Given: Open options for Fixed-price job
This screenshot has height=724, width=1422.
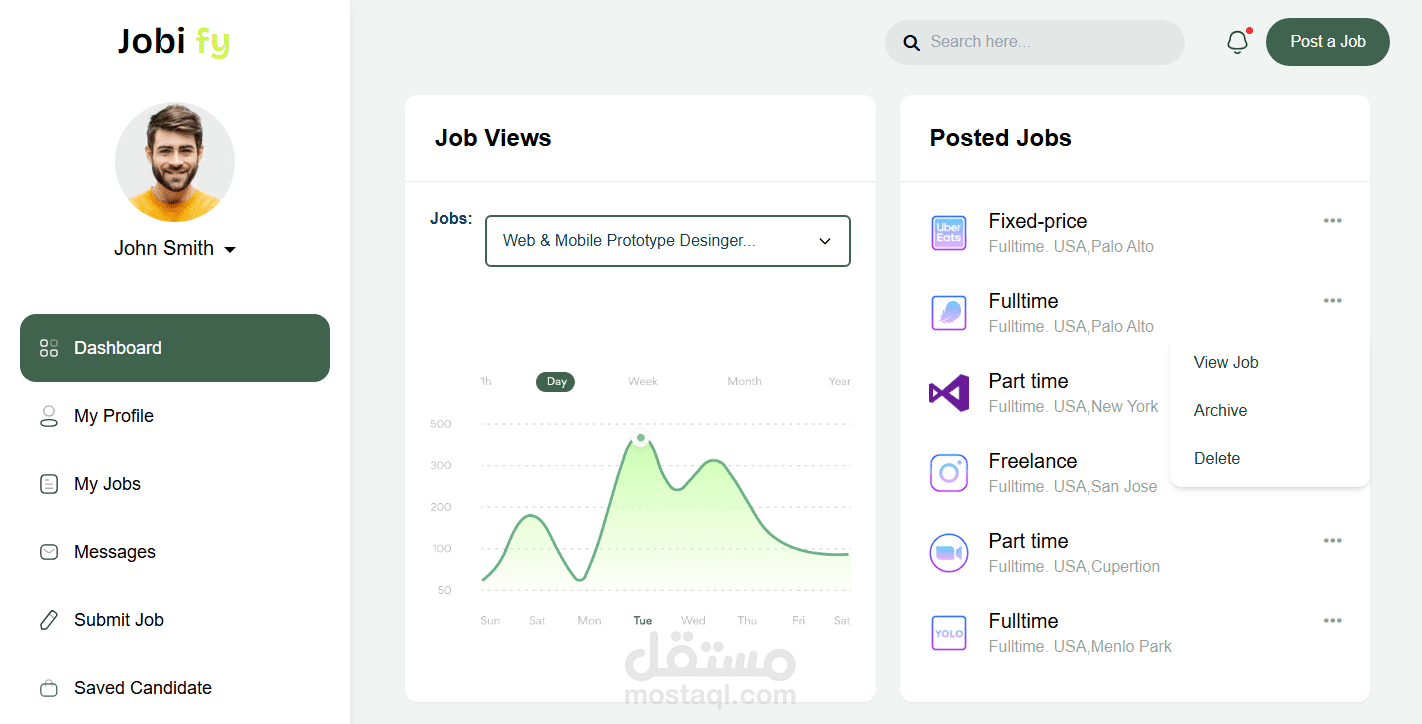Looking at the screenshot, I should click(x=1332, y=221).
